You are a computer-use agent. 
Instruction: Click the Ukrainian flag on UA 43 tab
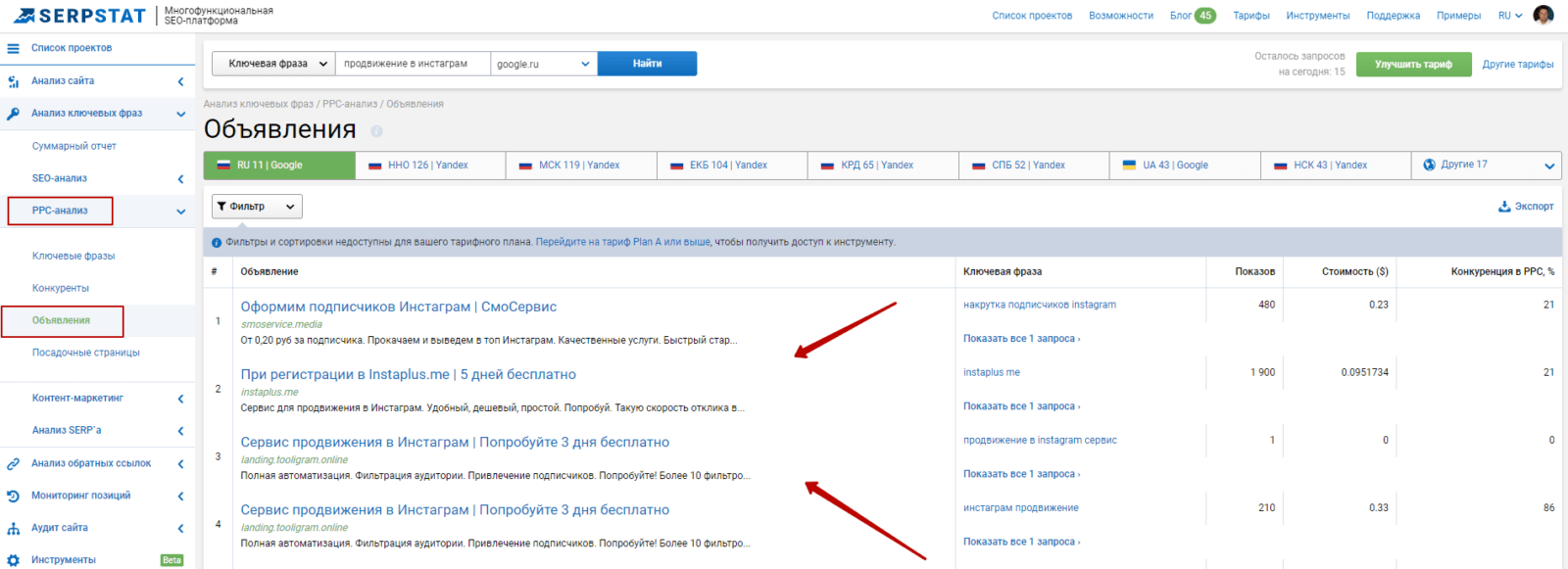tap(1129, 166)
